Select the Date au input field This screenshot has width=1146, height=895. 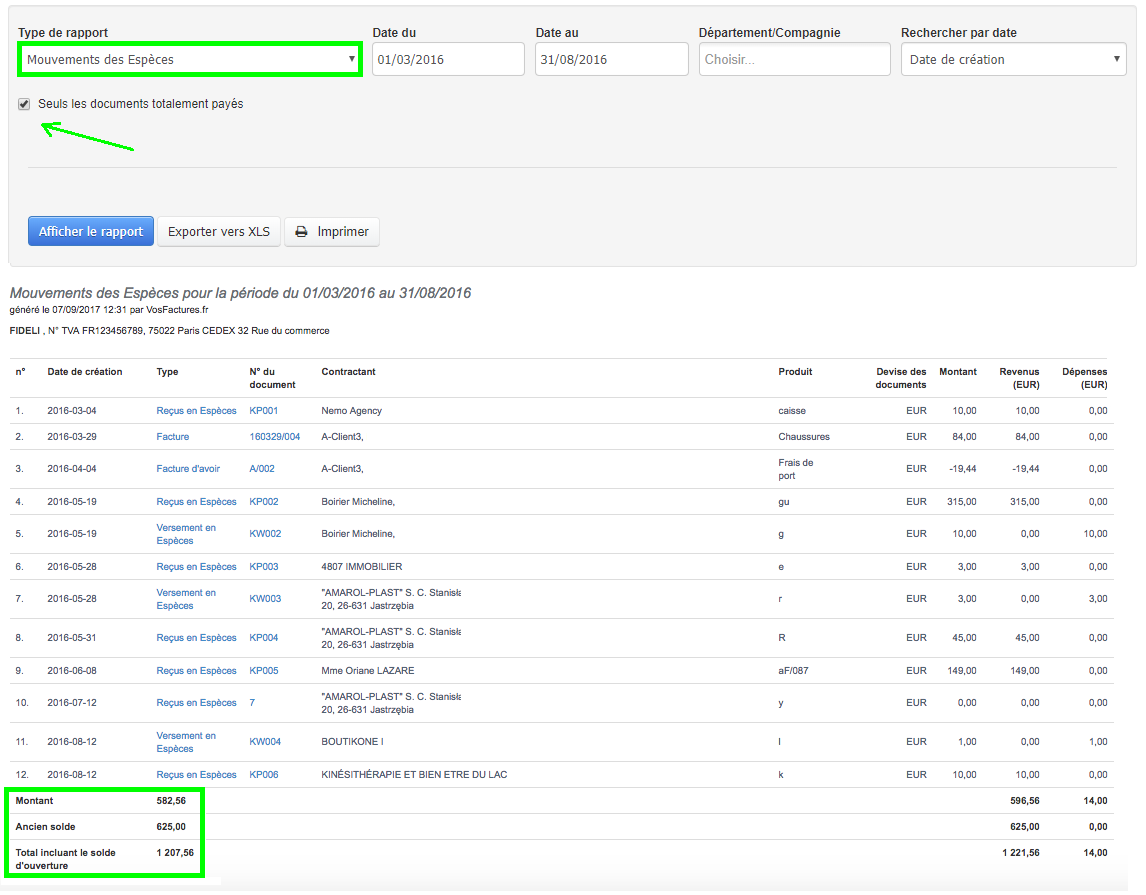click(611, 60)
